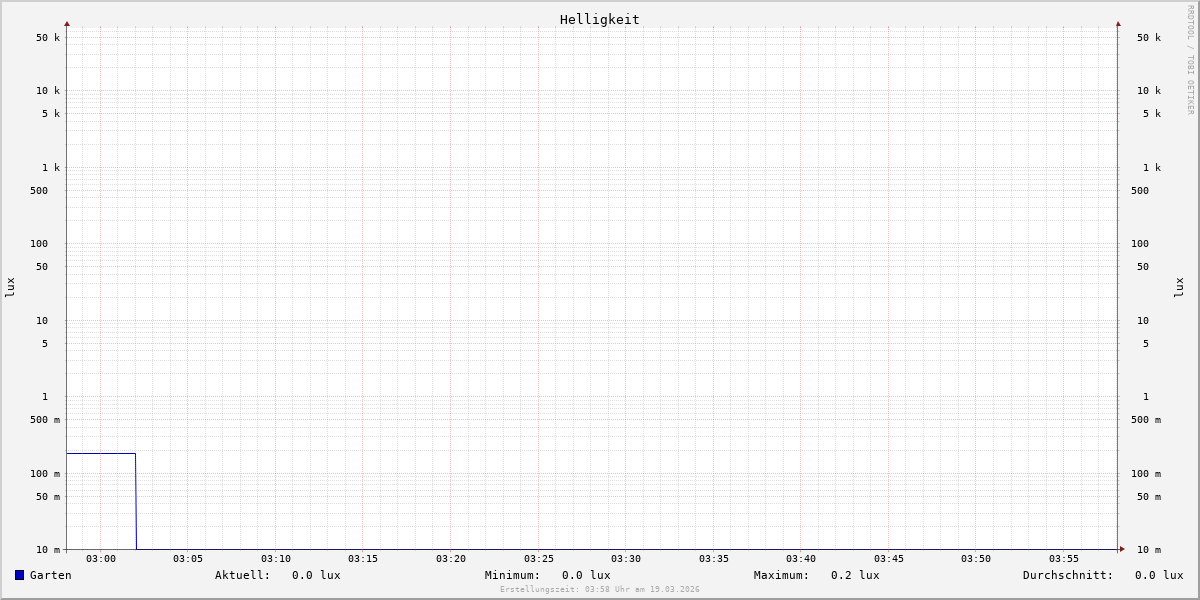The height and width of the screenshot is (600, 1200).
Task: Select the 03:00 time axis label
Action: point(100,559)
